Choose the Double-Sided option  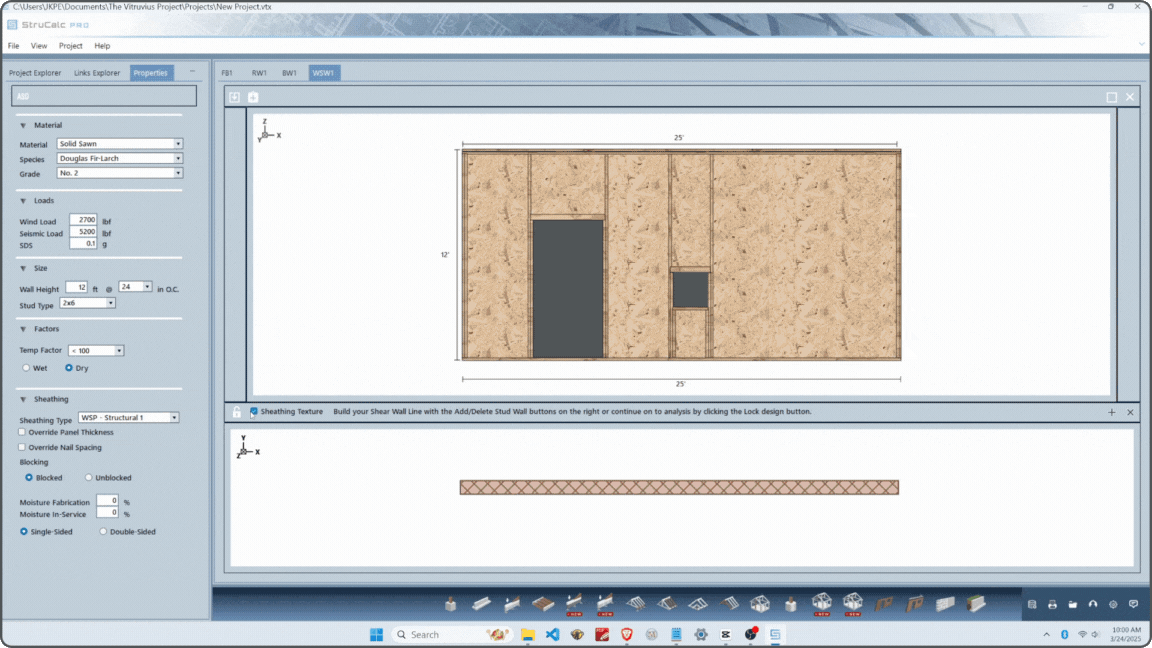tap(102, 531)
